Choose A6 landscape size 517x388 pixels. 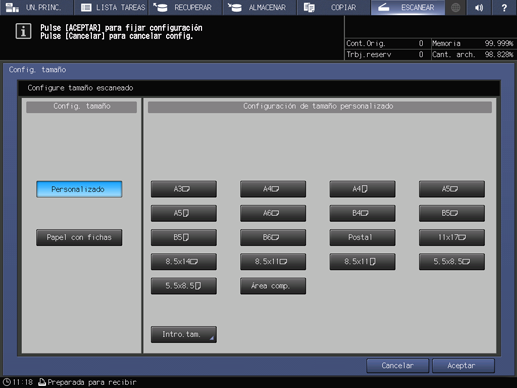click(273, 213)
